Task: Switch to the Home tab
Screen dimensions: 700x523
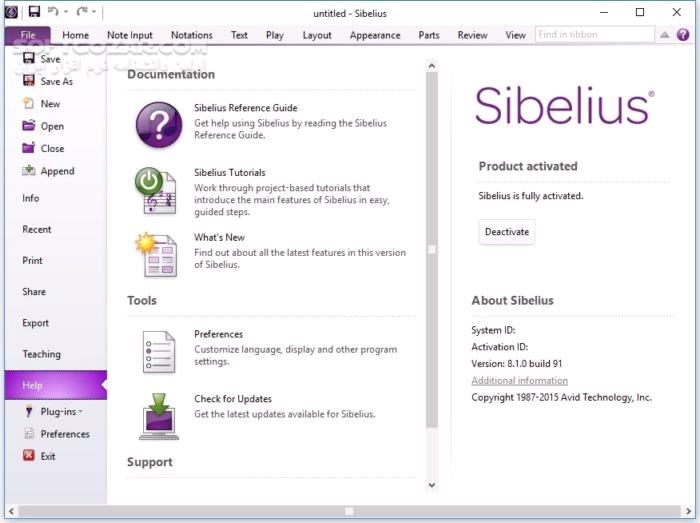Action: point(75,35)
